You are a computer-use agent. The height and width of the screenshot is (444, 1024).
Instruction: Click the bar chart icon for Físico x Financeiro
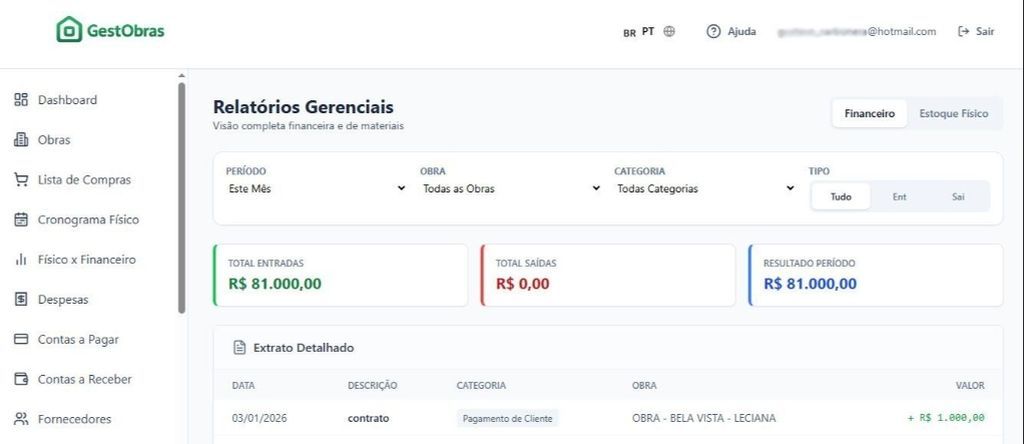tap(20, 260)
